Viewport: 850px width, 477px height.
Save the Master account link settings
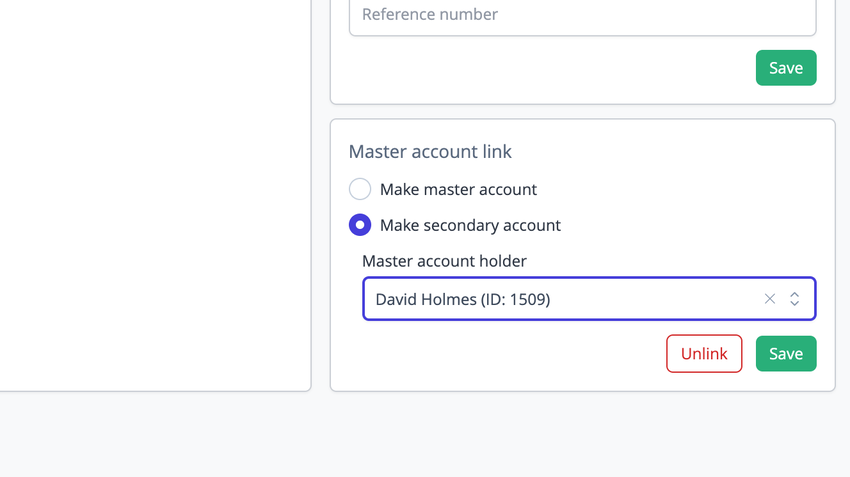click(786, 354)
